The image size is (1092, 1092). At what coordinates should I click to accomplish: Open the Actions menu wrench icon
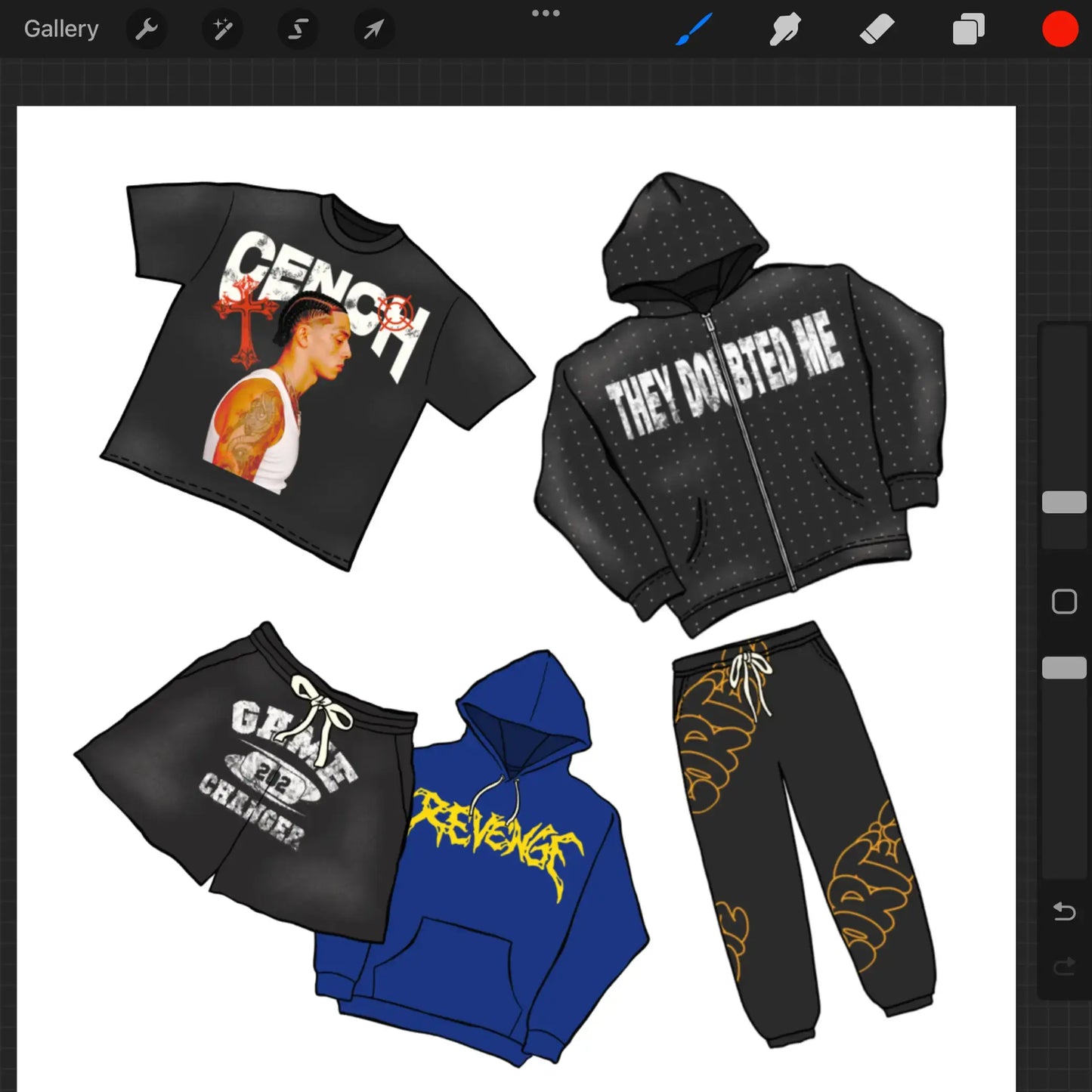click(147, 29)
